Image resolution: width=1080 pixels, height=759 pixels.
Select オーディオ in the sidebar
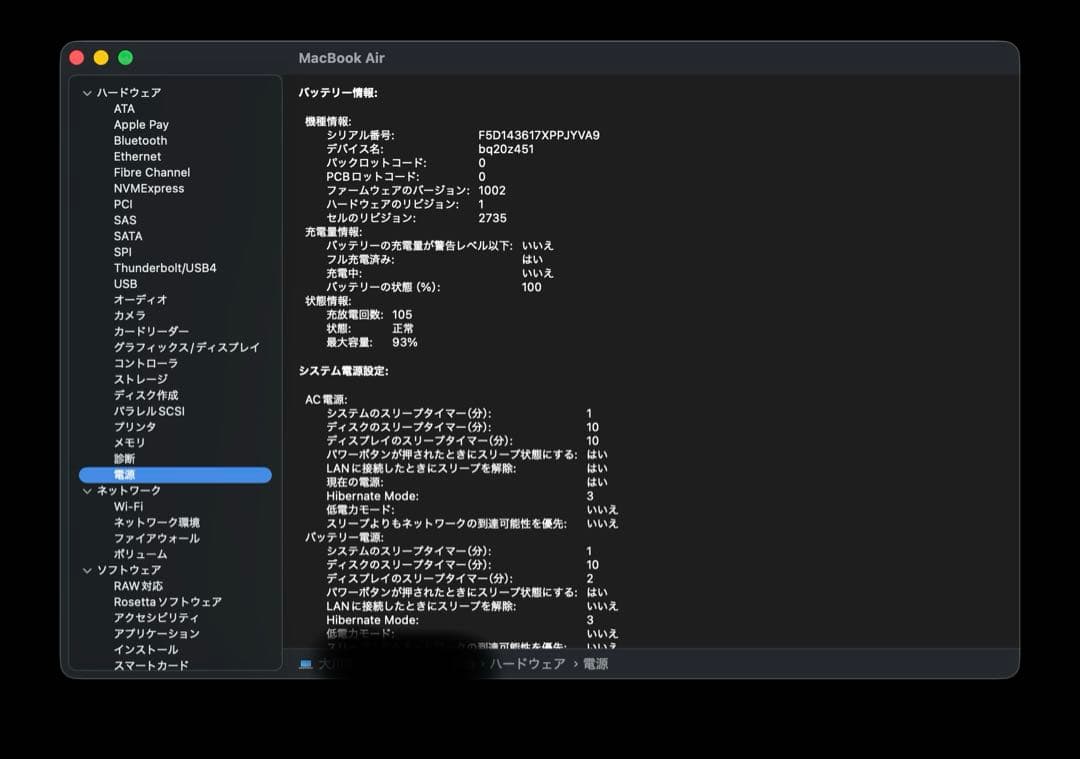pos(141,300)
